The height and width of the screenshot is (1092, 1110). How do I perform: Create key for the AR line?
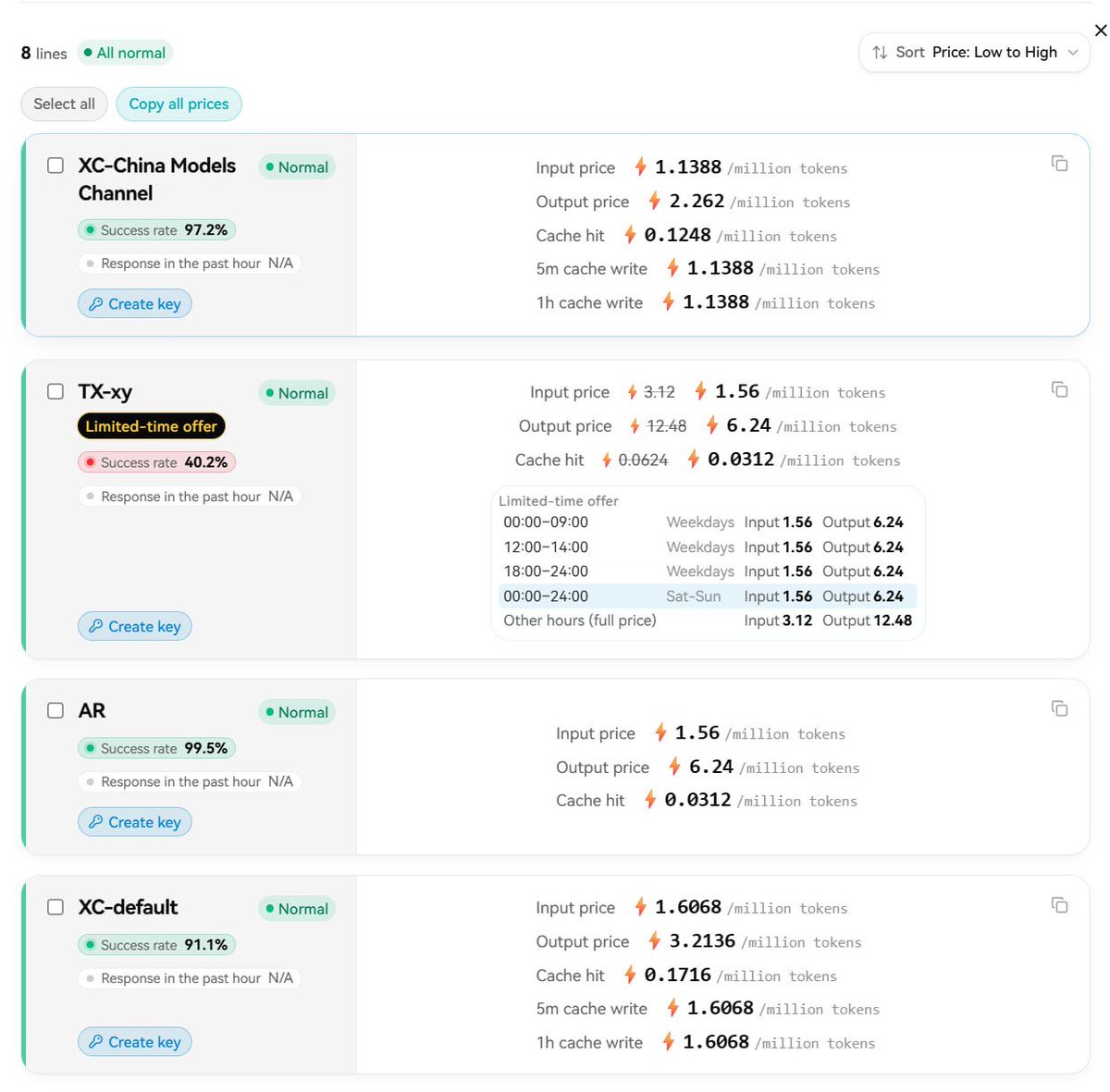click(135, 822)
